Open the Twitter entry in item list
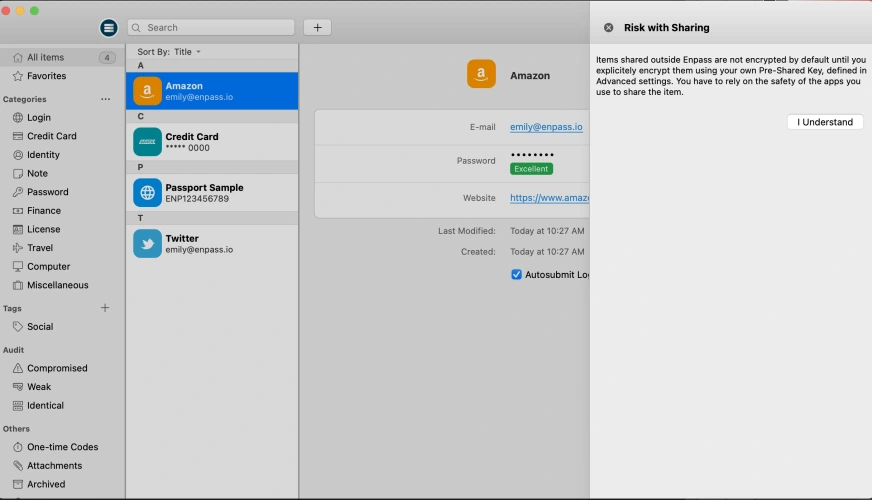Image resolution: width=872 pixels, height=500 pixels. [211, 243]
